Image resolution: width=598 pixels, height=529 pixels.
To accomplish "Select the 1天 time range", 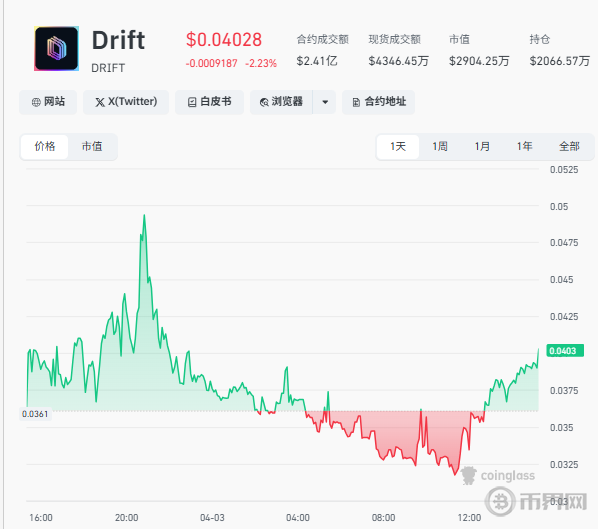I will point(398,146).
